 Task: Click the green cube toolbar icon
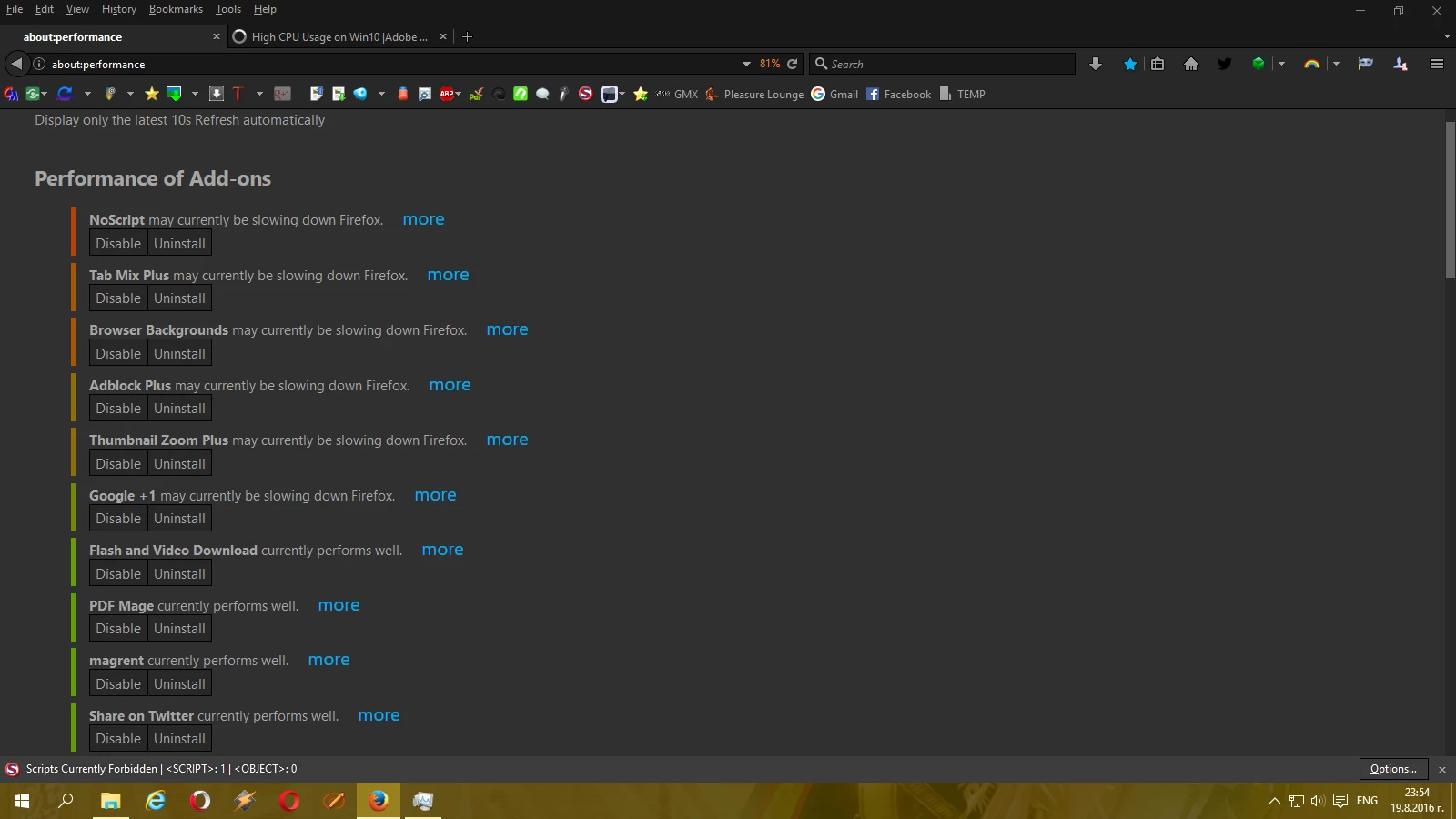coord(1259,64)
